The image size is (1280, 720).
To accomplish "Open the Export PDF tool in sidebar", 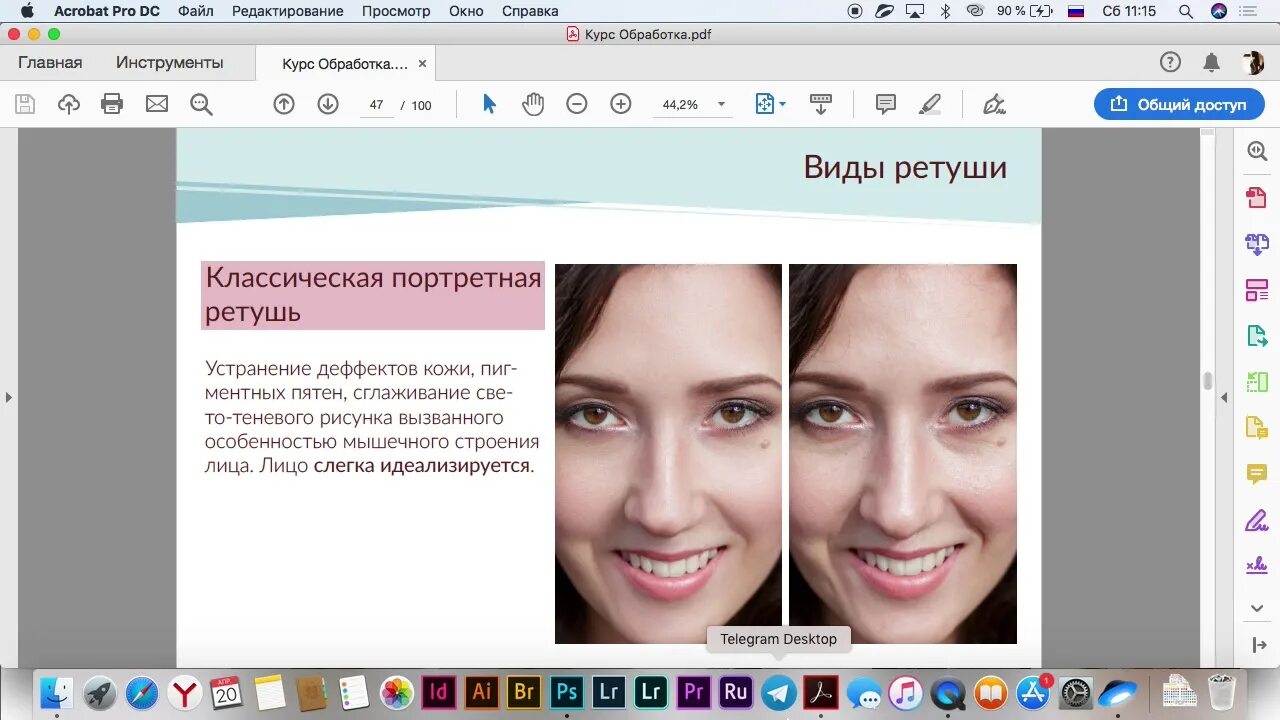I will tap(1256, 337).
